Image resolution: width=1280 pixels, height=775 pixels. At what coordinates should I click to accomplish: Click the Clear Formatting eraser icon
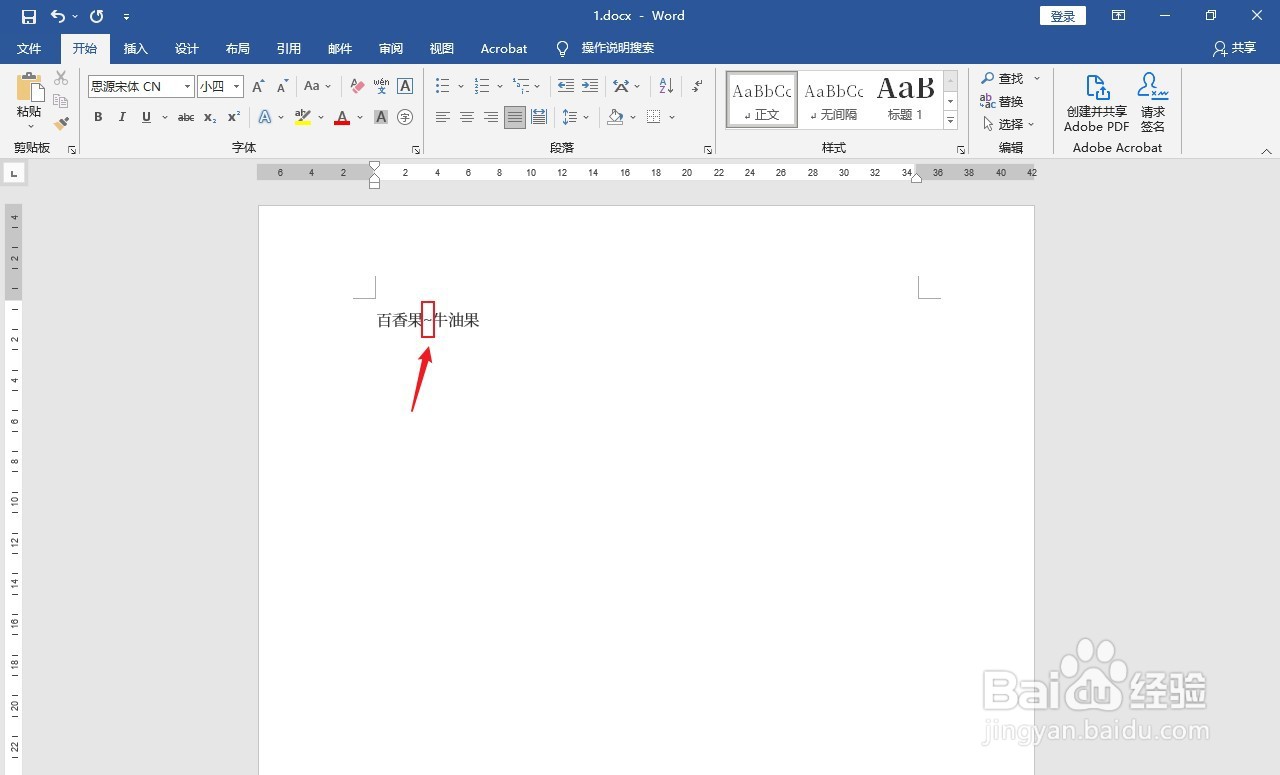pos(357,86)
